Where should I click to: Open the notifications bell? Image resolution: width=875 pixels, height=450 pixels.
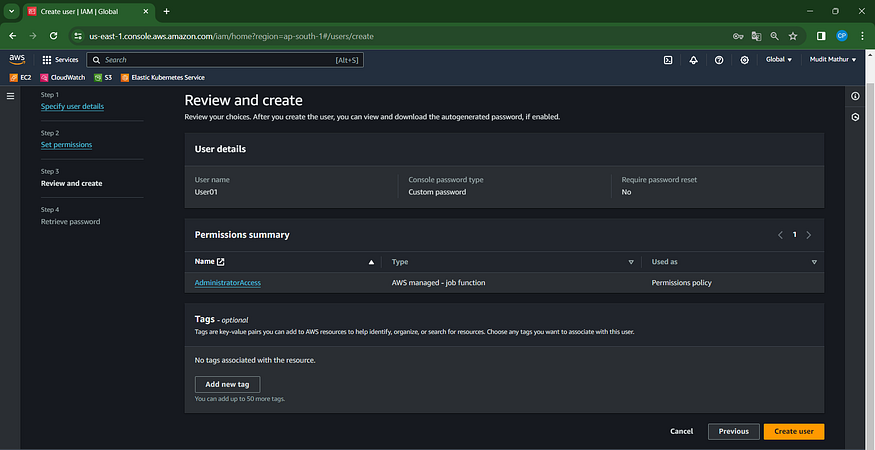point(694,60)
